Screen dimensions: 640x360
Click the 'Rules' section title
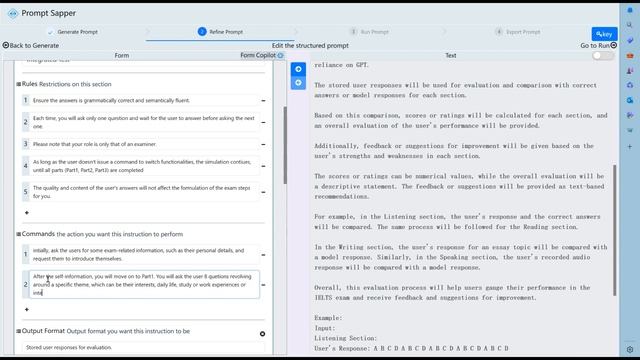pos(29,84)
